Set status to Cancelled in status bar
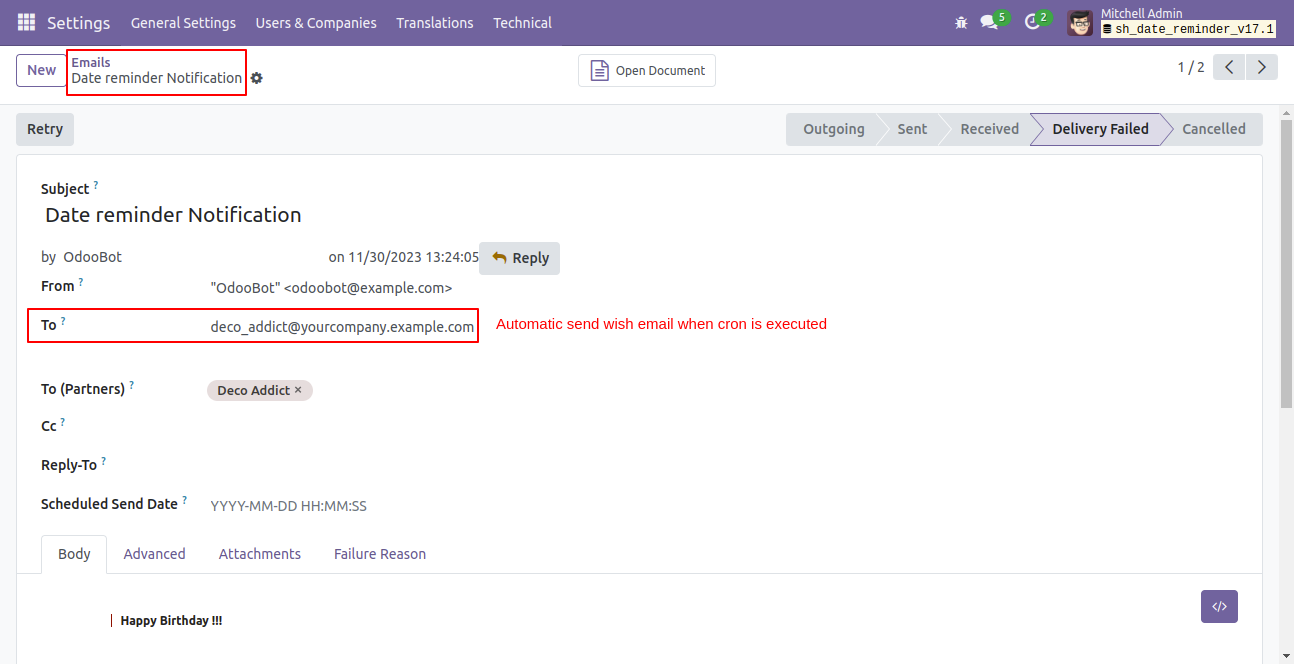The width and height of the screenshot is (1294, 664). 1213,129
